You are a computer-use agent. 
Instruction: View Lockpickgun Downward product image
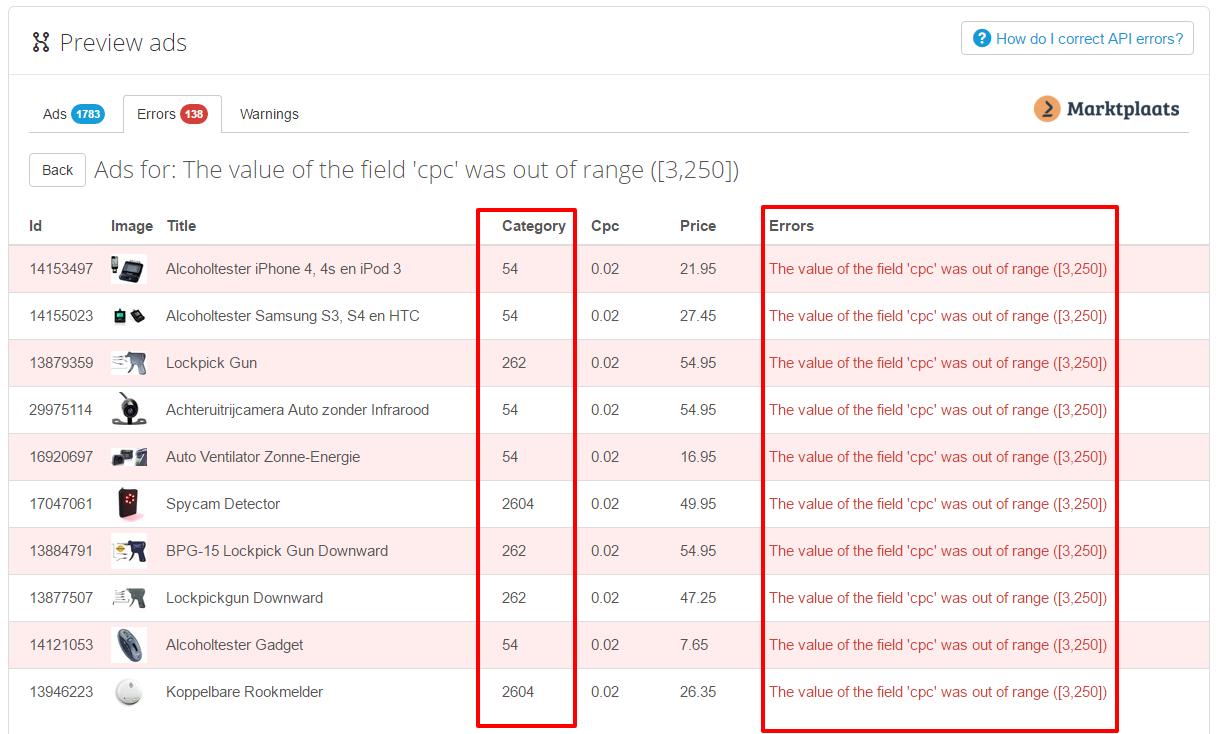point(129,598)
